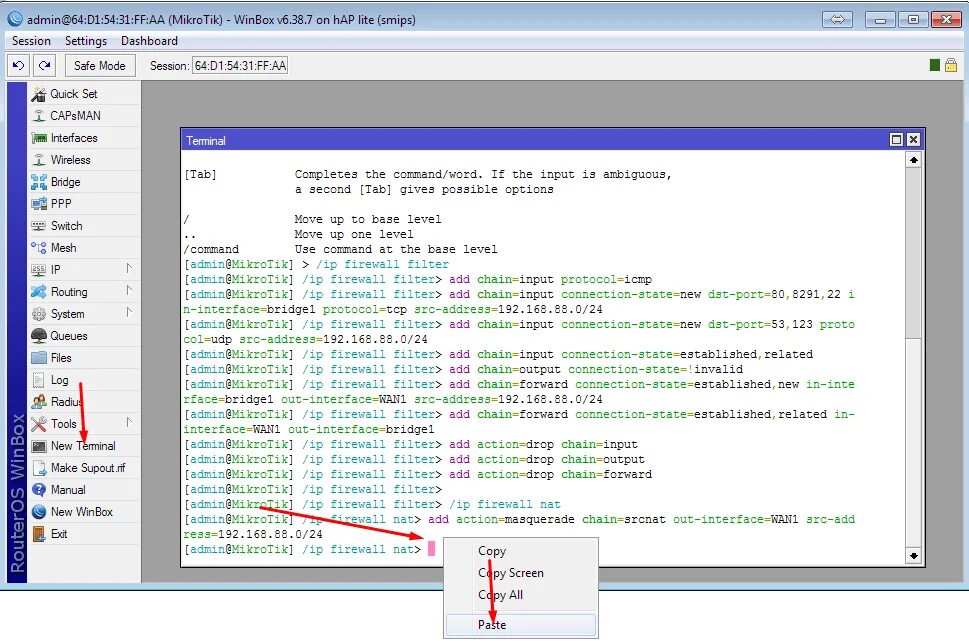The height and width of the screenshot is (641, 969).
Task: Open Quick Set icon in sidebar
Action: pyautogui.click(x=39, y=94)
